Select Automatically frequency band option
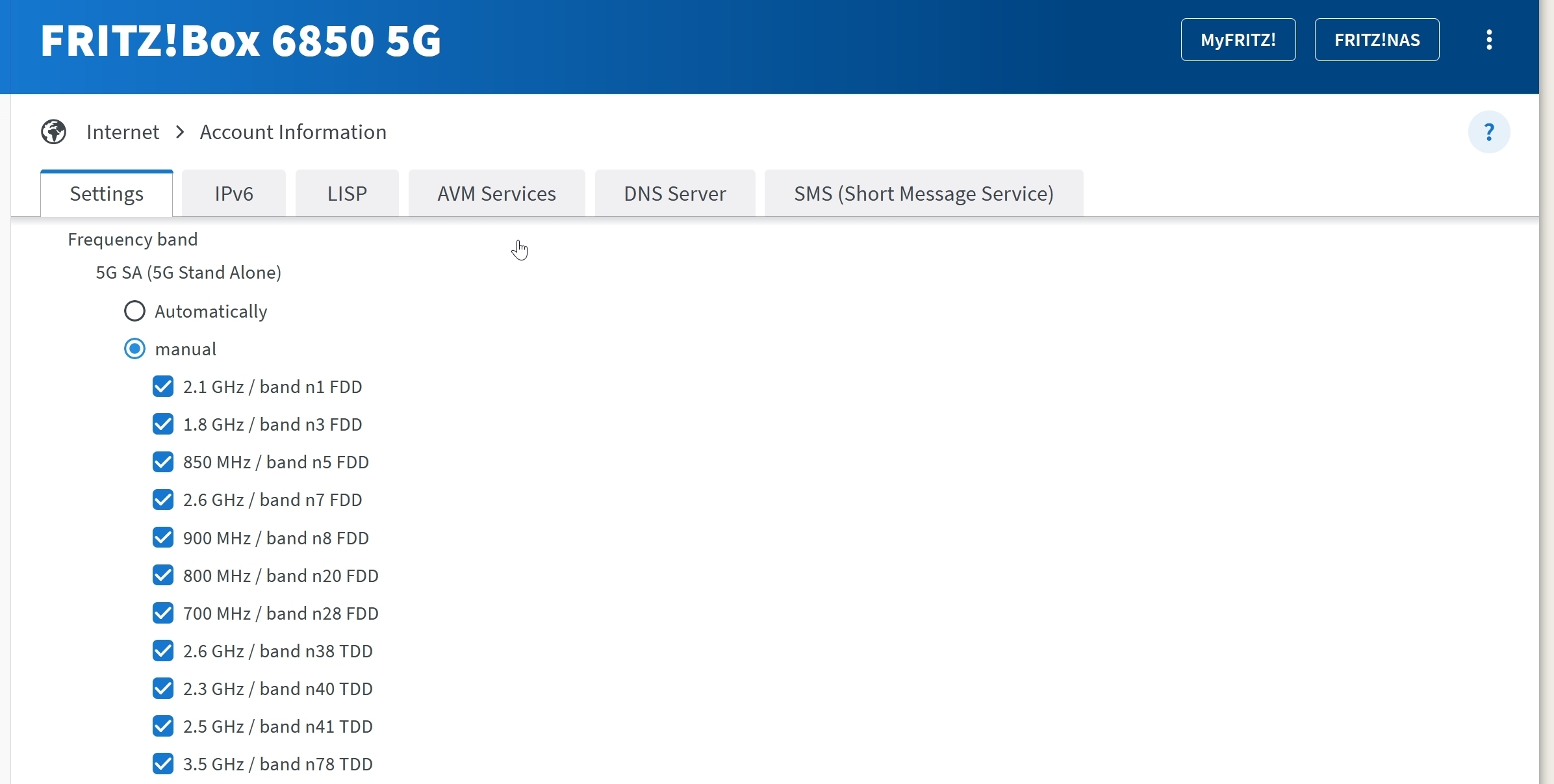Screen dimensions: 1554x784 134,311
